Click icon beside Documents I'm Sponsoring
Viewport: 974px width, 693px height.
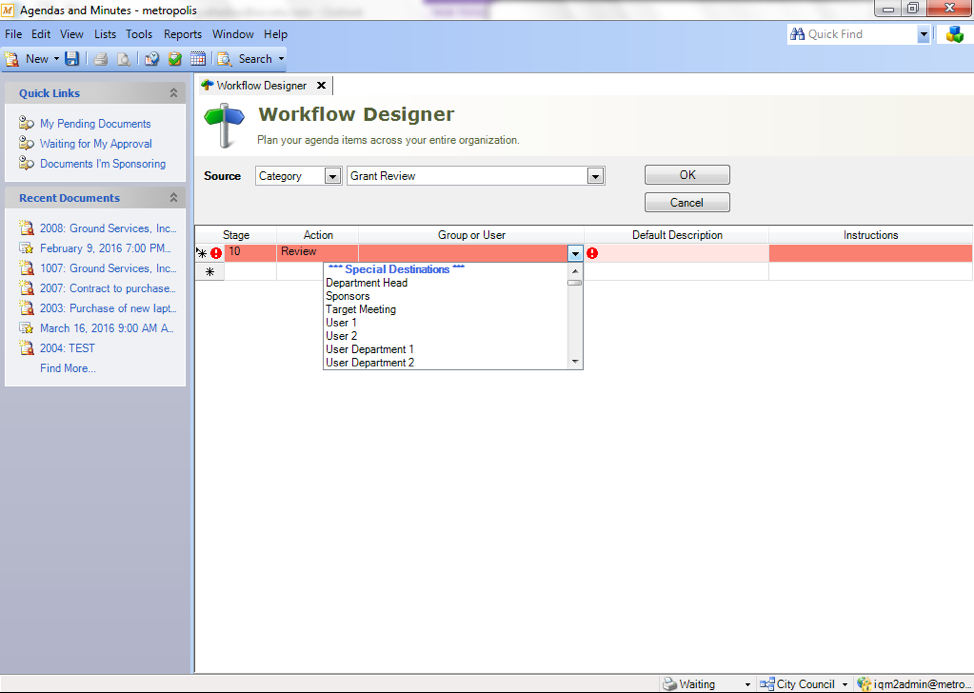(26, 163)
